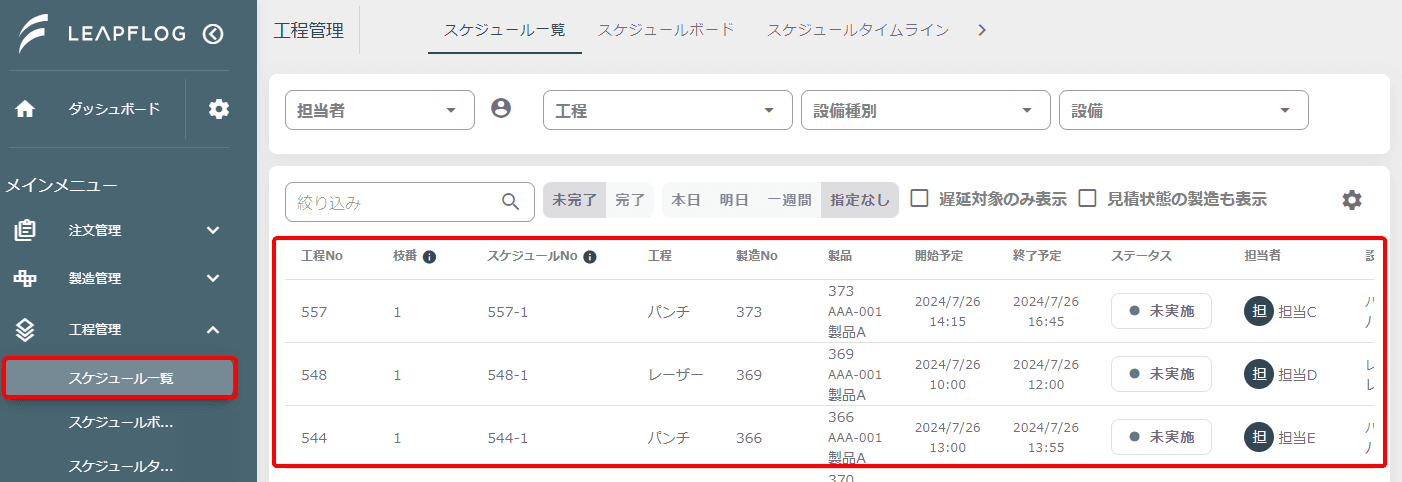
Task: Click the info icon next to スケジュールNo
Action: point(590,257)
